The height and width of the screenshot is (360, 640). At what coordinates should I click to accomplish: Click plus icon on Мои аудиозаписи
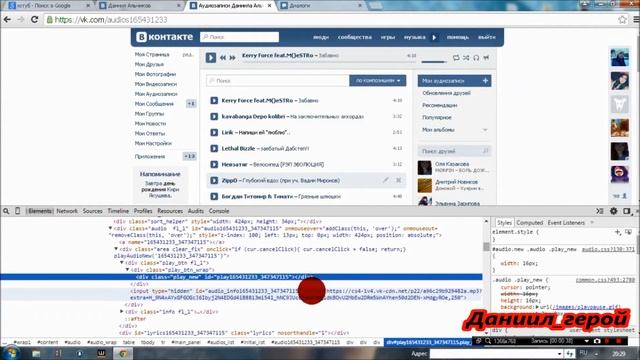(485, 81)
